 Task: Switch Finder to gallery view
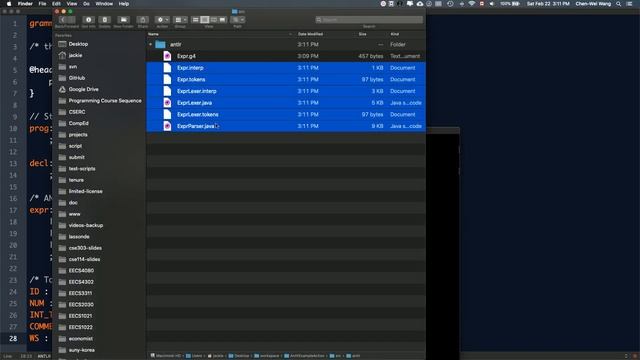(x=222, y=20)
